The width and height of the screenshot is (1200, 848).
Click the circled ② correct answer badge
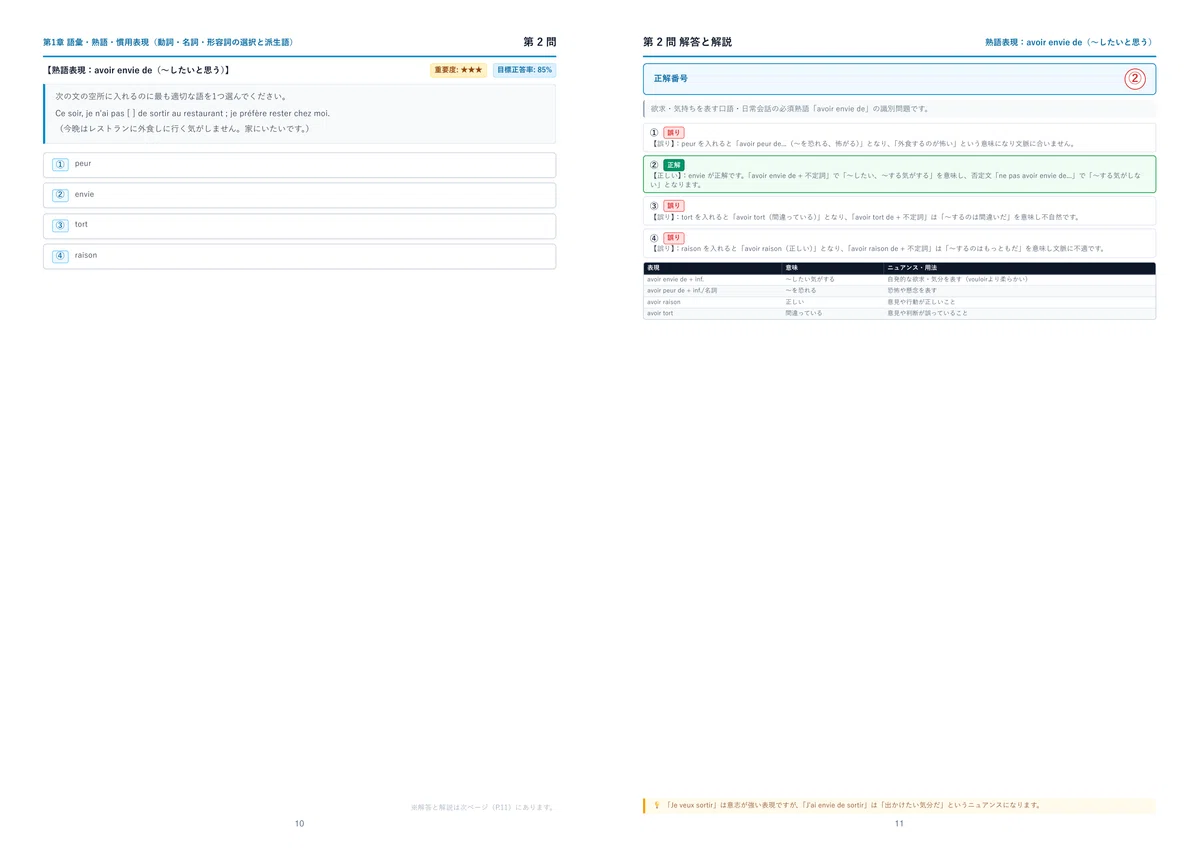pos(1135,79)
